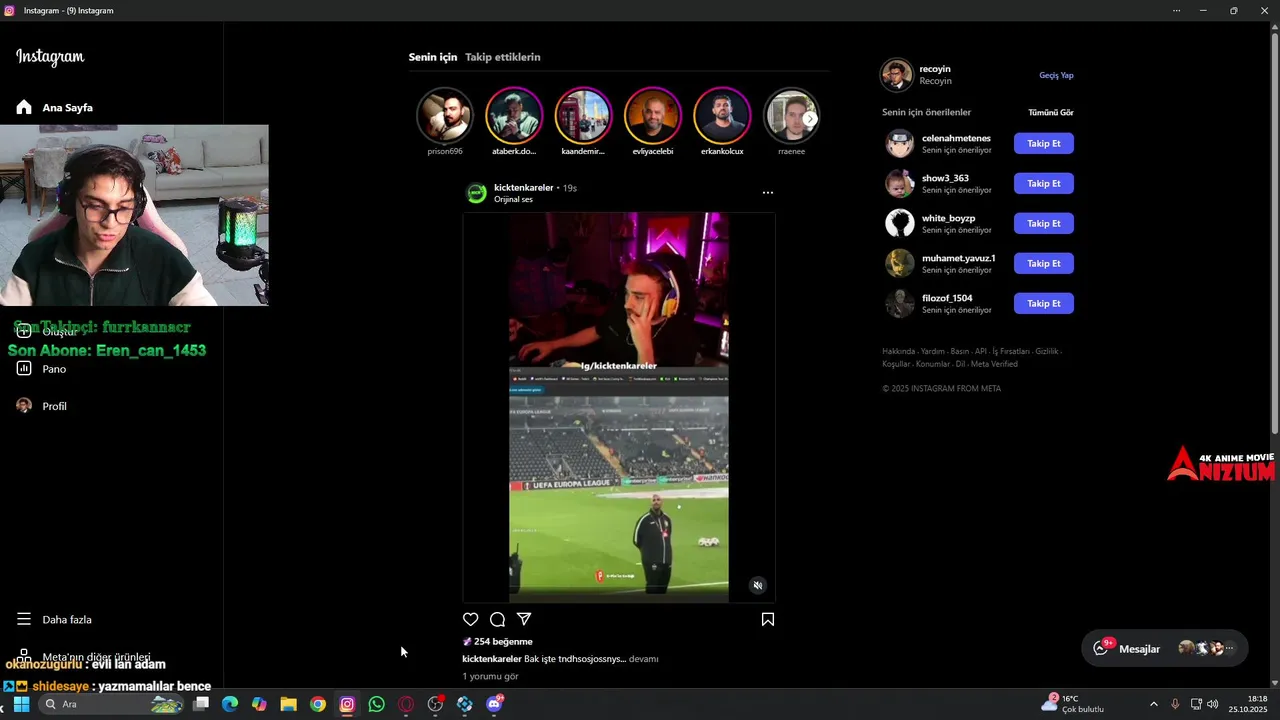Open OBS Studio from taskbar

[435, 704]
